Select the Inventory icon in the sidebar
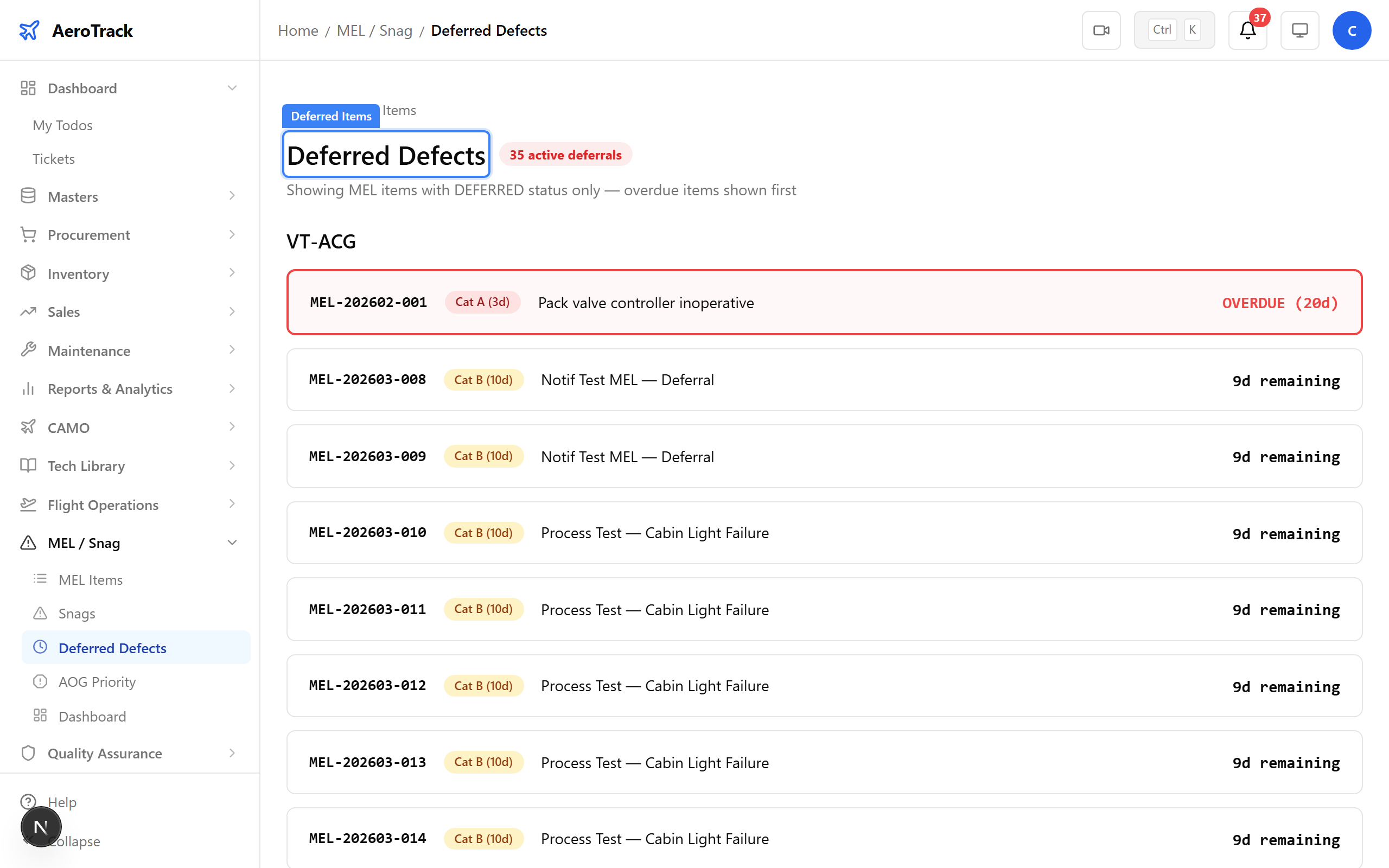The image size is (1389, 868). click(28, 273)
